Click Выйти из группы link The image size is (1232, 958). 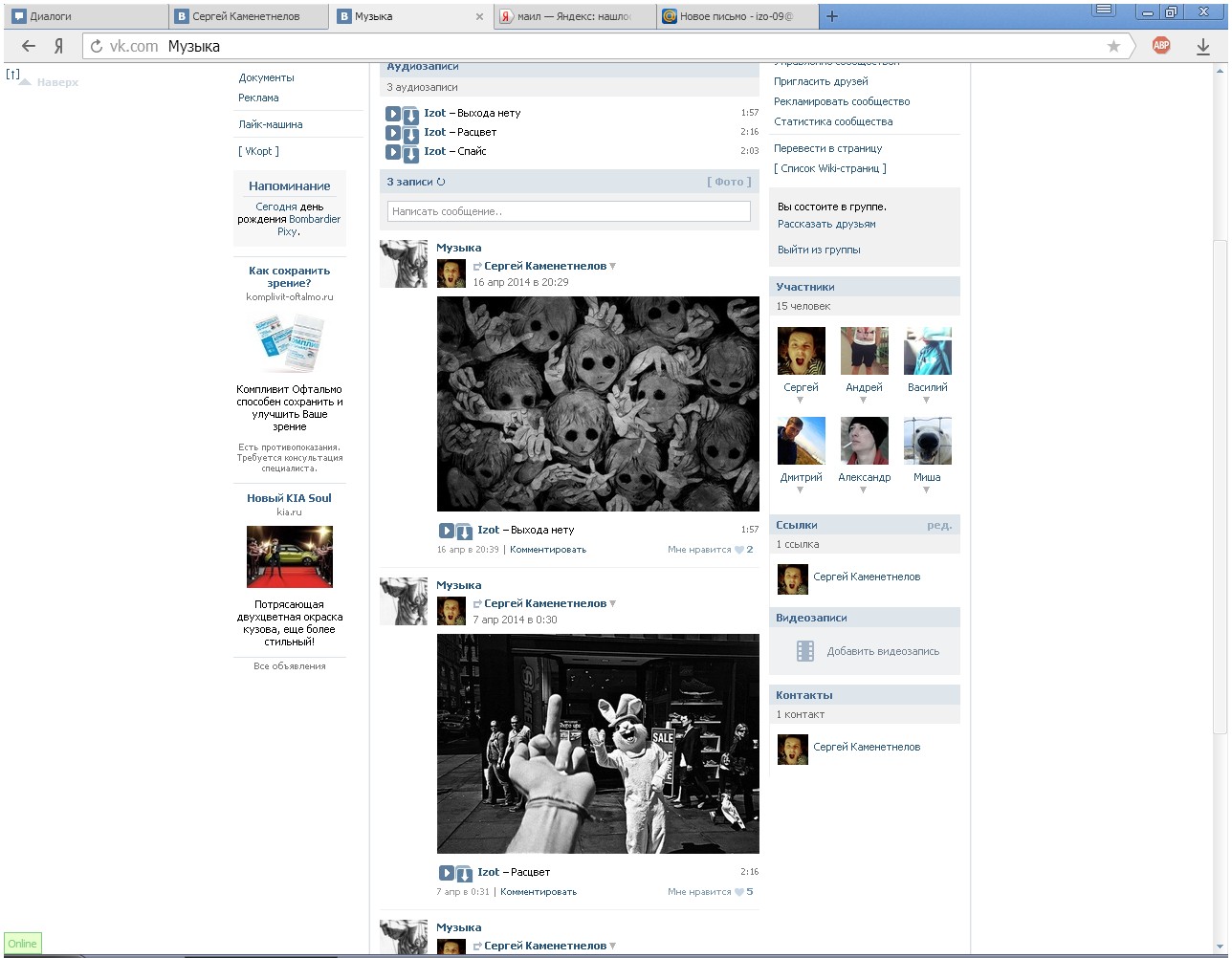pos(819,250)
